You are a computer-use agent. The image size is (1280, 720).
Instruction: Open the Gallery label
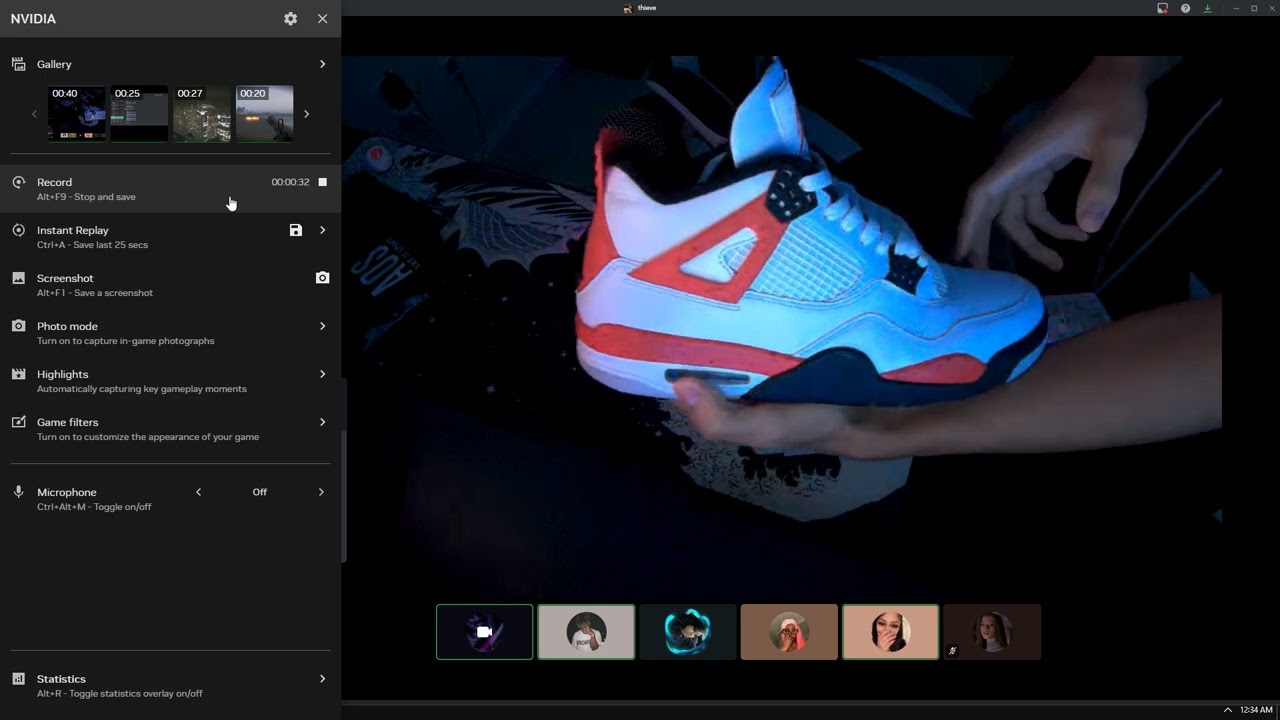point(54,64)
